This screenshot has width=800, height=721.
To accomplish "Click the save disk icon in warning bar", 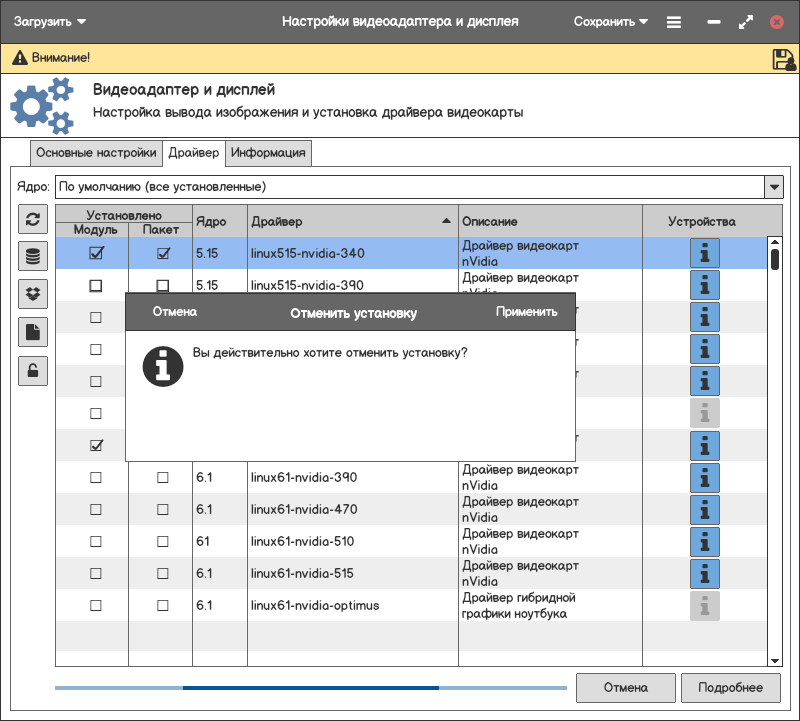I will tap(783, 59).
